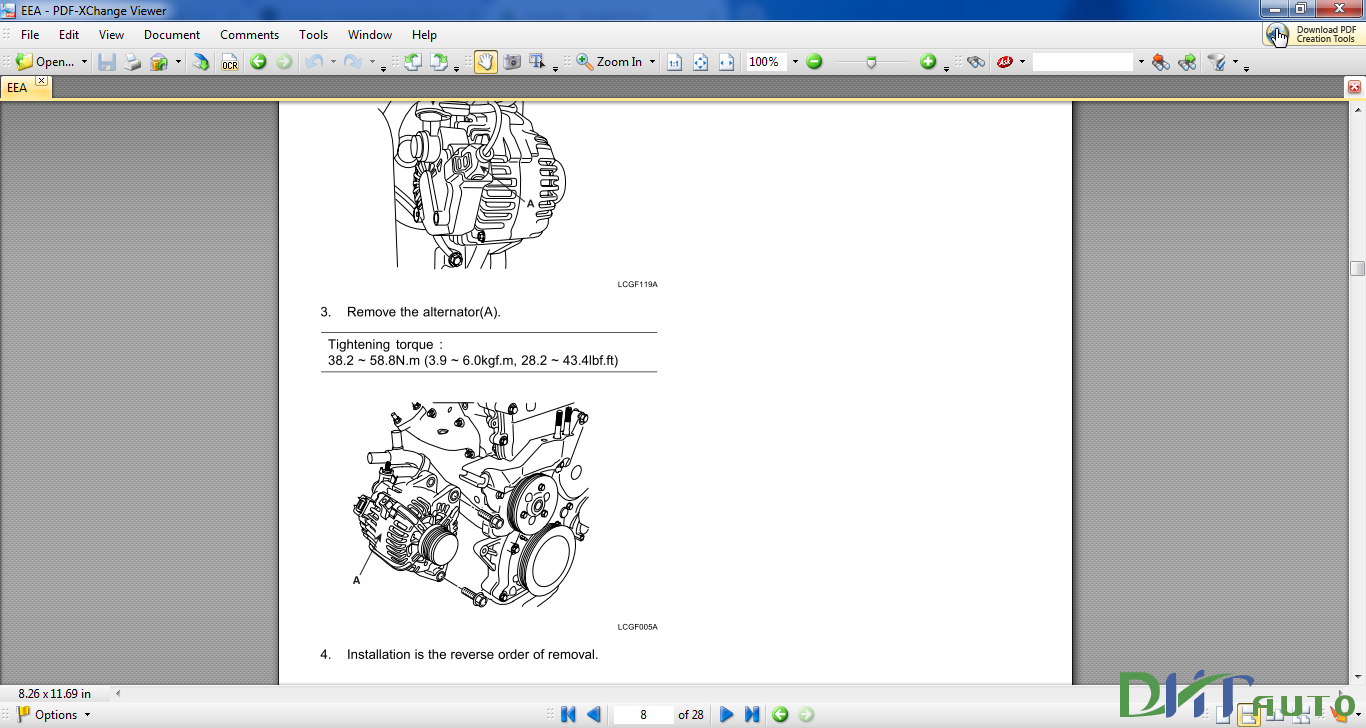Expand the Open button dropdown arrow
This screenshot has width=1366, height=728.
pos(84,62)
